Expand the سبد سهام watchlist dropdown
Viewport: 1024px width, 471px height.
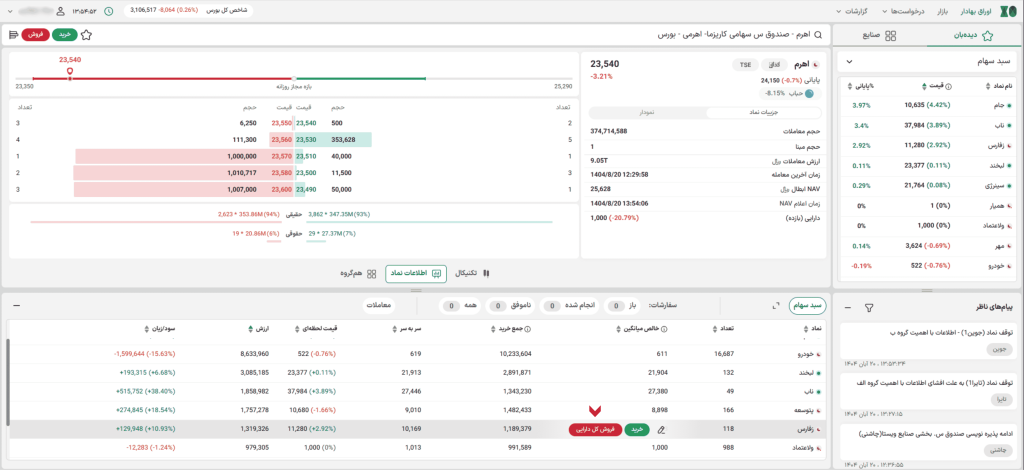click(x=849, y=62)
